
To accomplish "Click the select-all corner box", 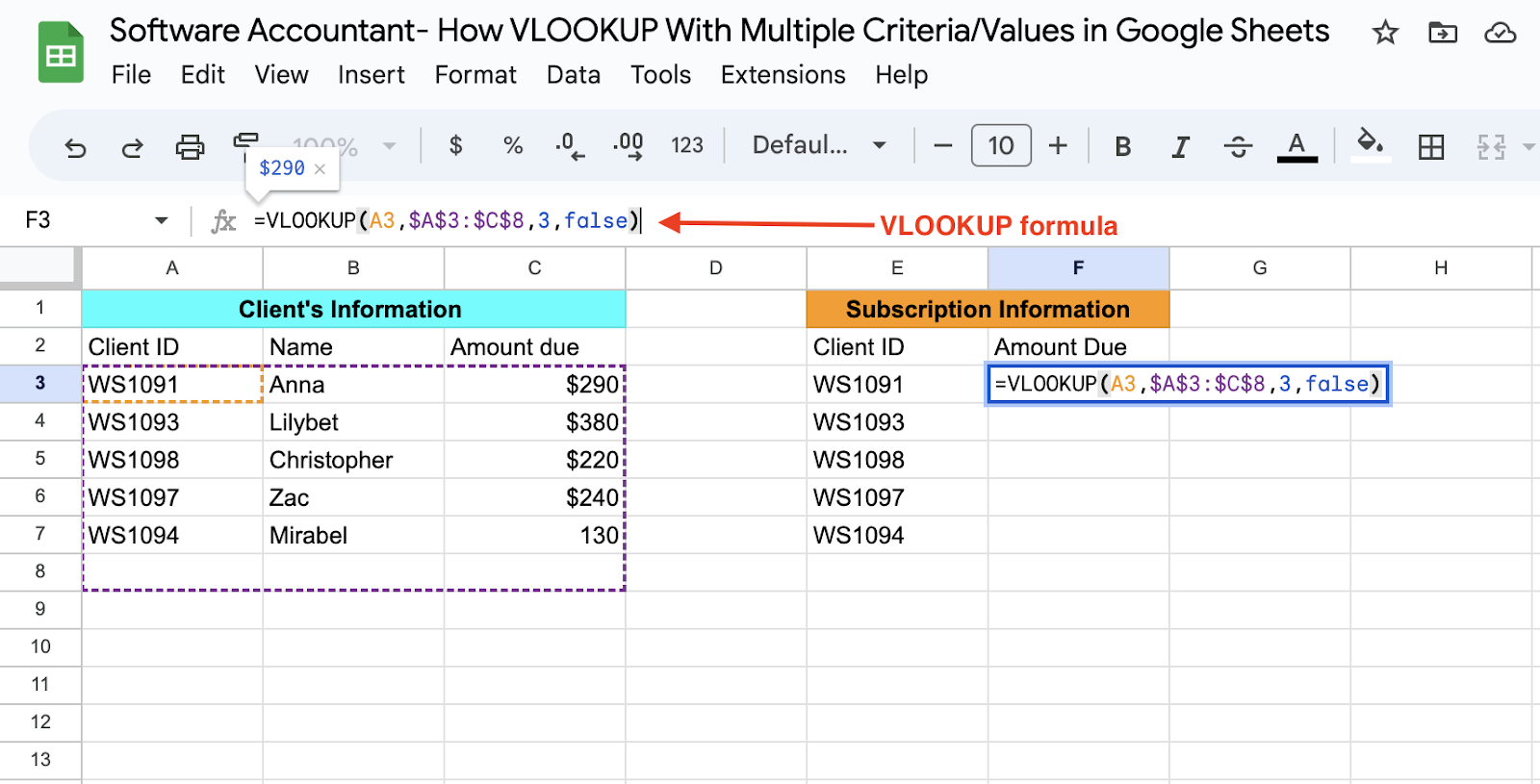I will [x=40, y=267].
